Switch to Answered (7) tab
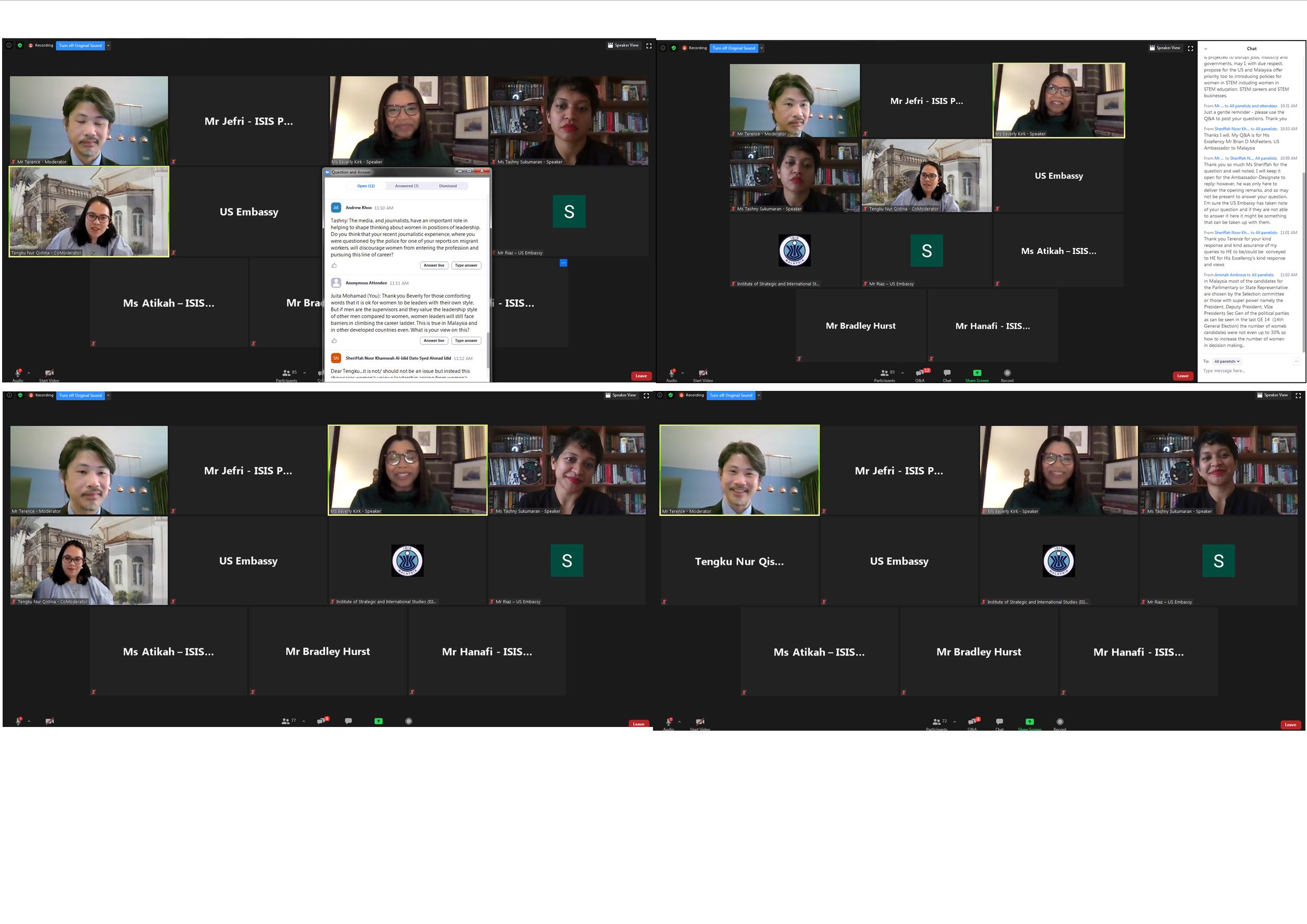The height and width of the screenshot is (924, 1307). click(406, 186)
